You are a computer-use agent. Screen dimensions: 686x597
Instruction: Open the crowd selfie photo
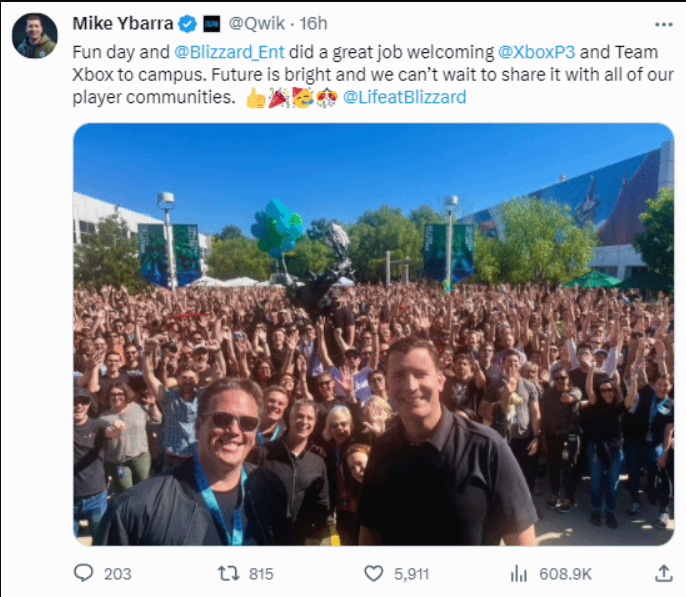click(x=374, y=335)
